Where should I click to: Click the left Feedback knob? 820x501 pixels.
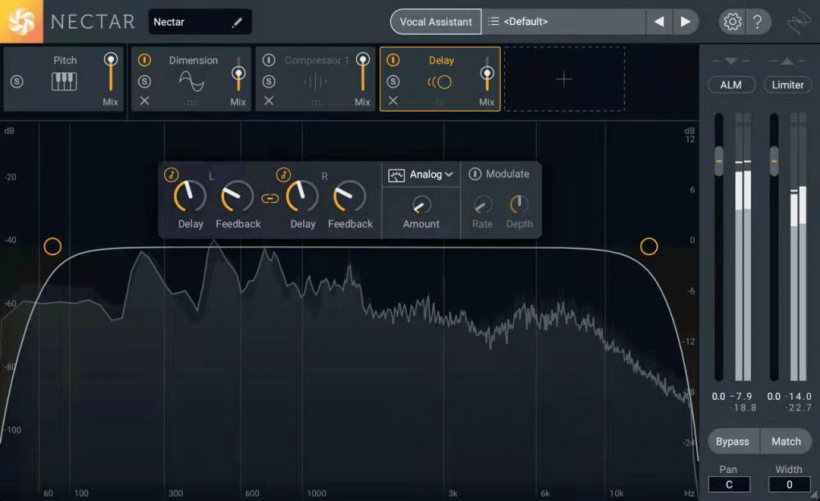[237, 197]
